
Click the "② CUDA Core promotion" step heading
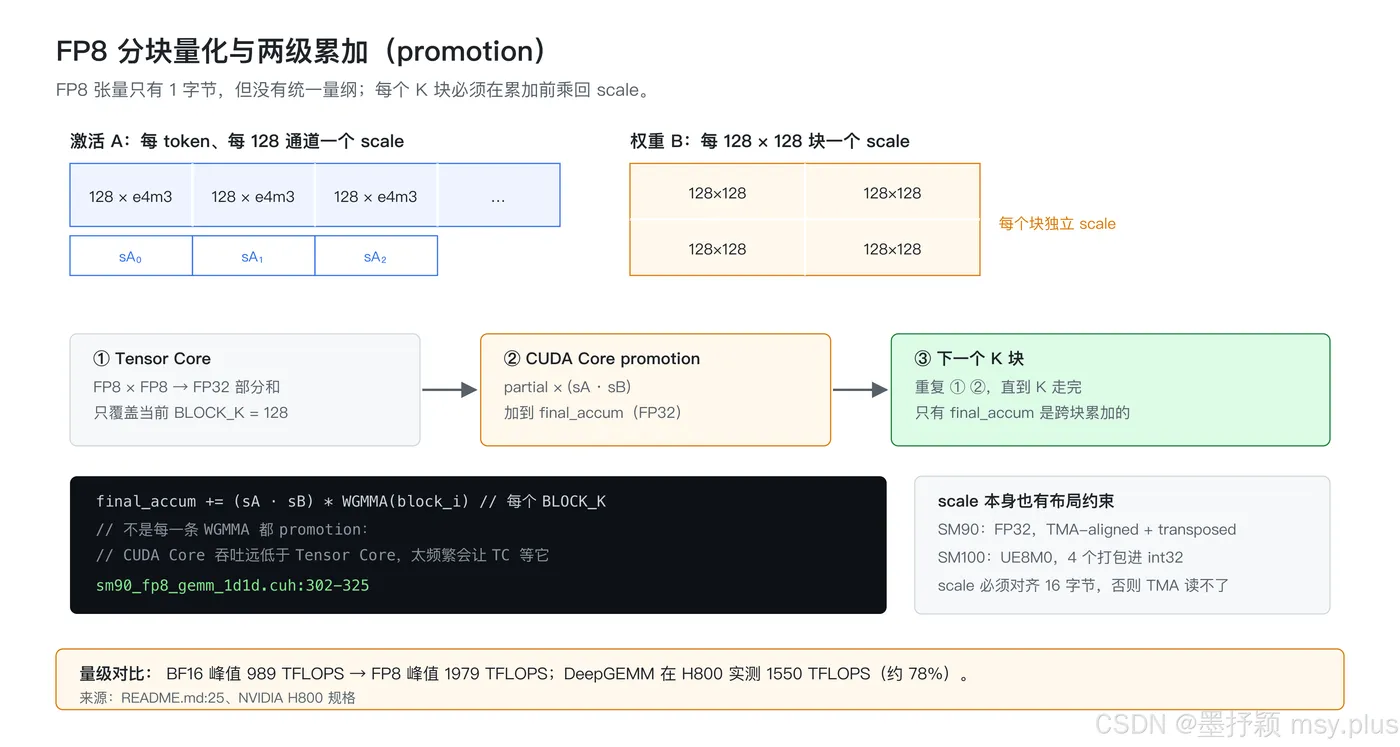602,359
